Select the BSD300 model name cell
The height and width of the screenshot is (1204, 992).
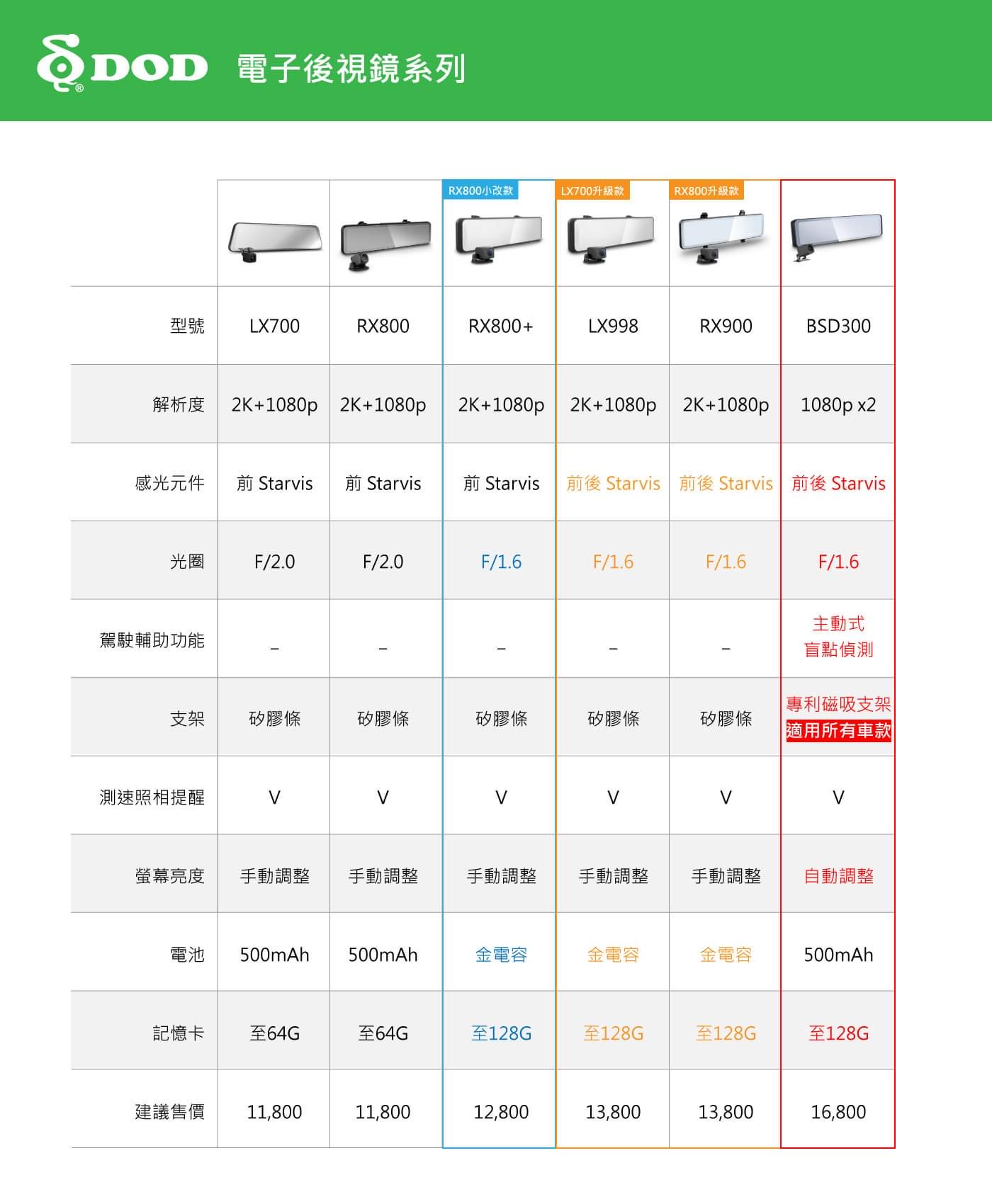838,326
